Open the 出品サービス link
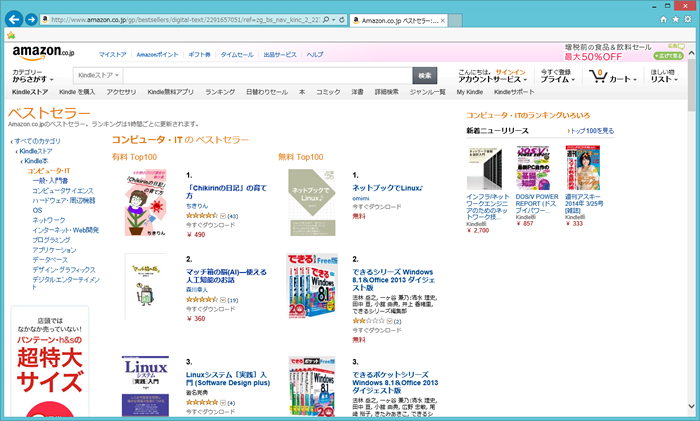The width and height of the screenshot is (700, 421). click(x=280, y=54)
